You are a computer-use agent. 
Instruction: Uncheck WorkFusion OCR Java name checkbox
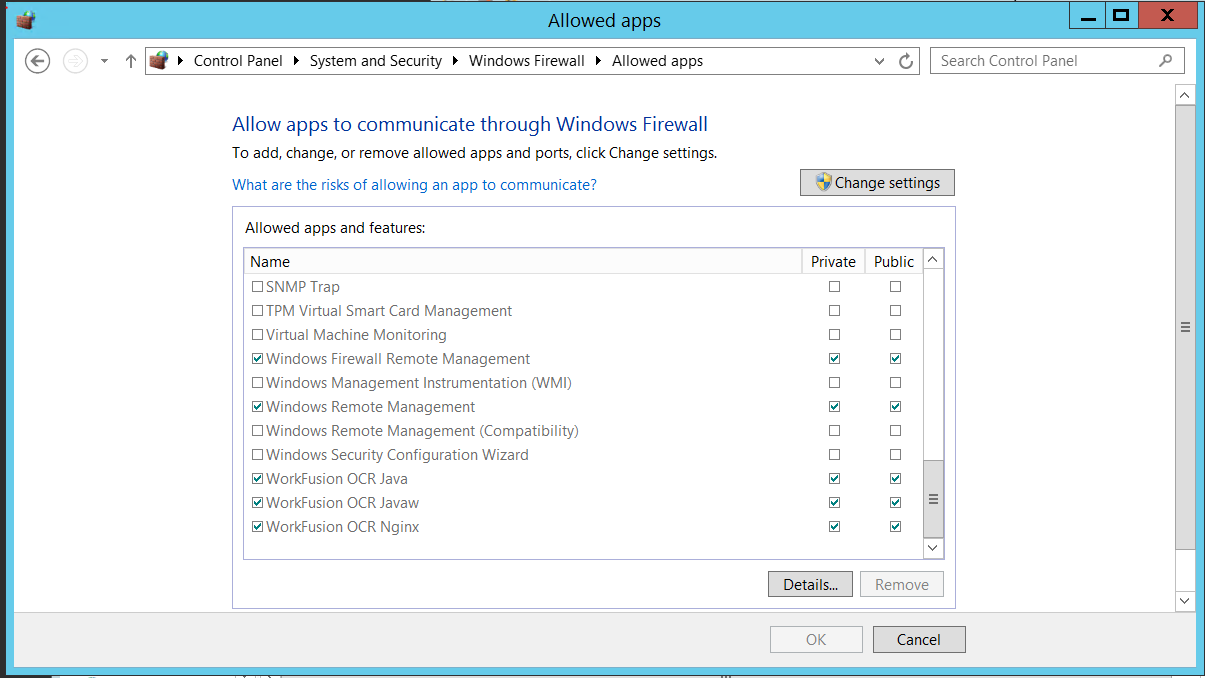(258, 479)
